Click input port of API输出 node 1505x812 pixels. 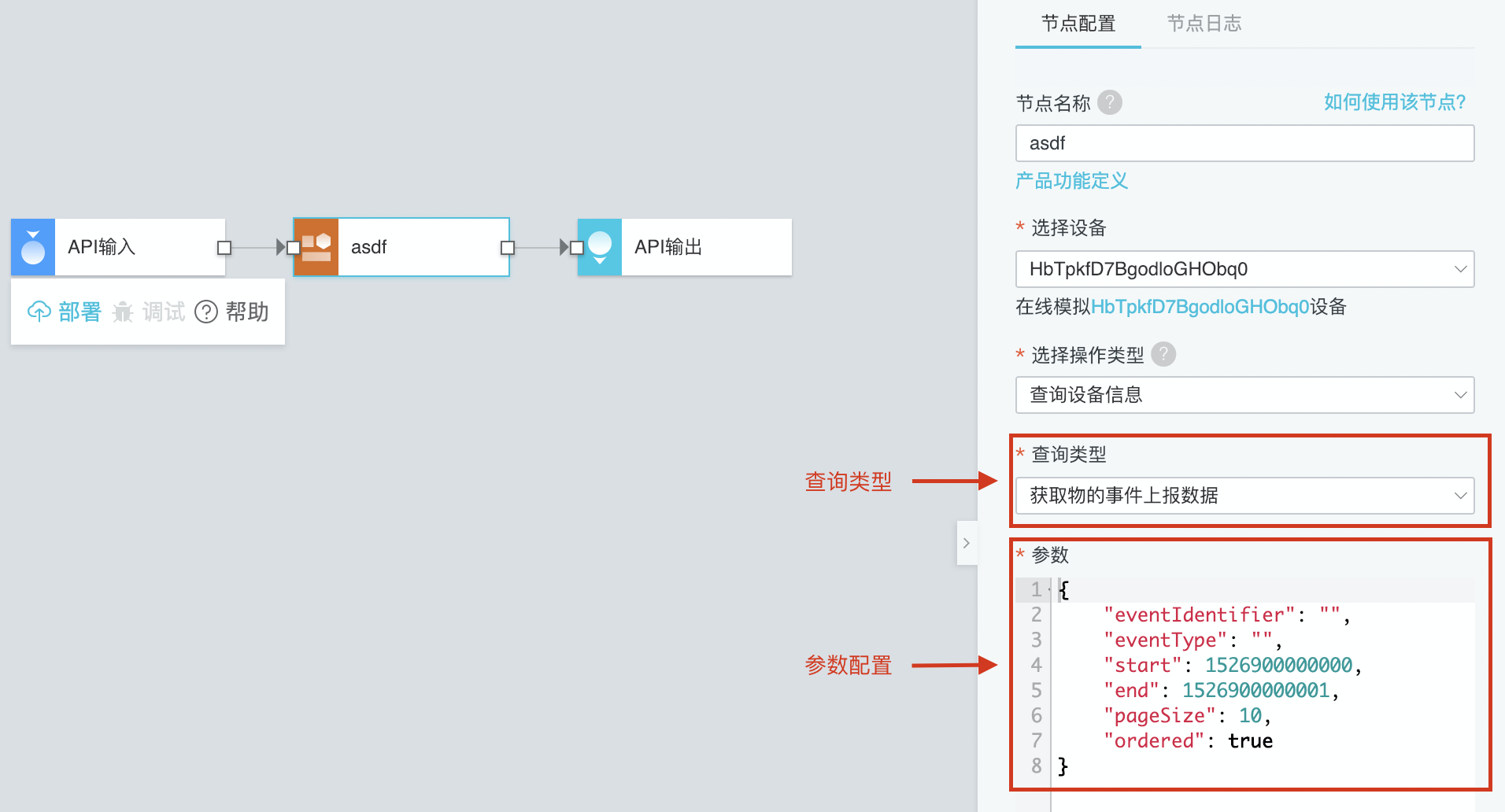pos(577,248)
